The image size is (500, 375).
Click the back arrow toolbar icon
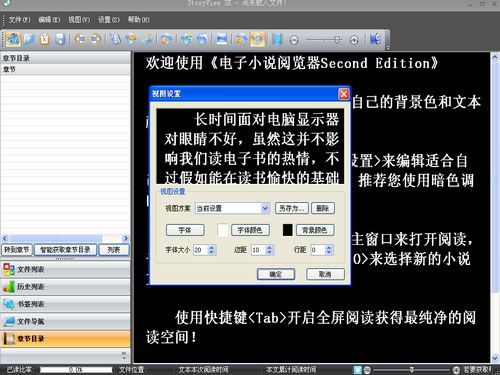pyautogui.click(x=80, y=39)
